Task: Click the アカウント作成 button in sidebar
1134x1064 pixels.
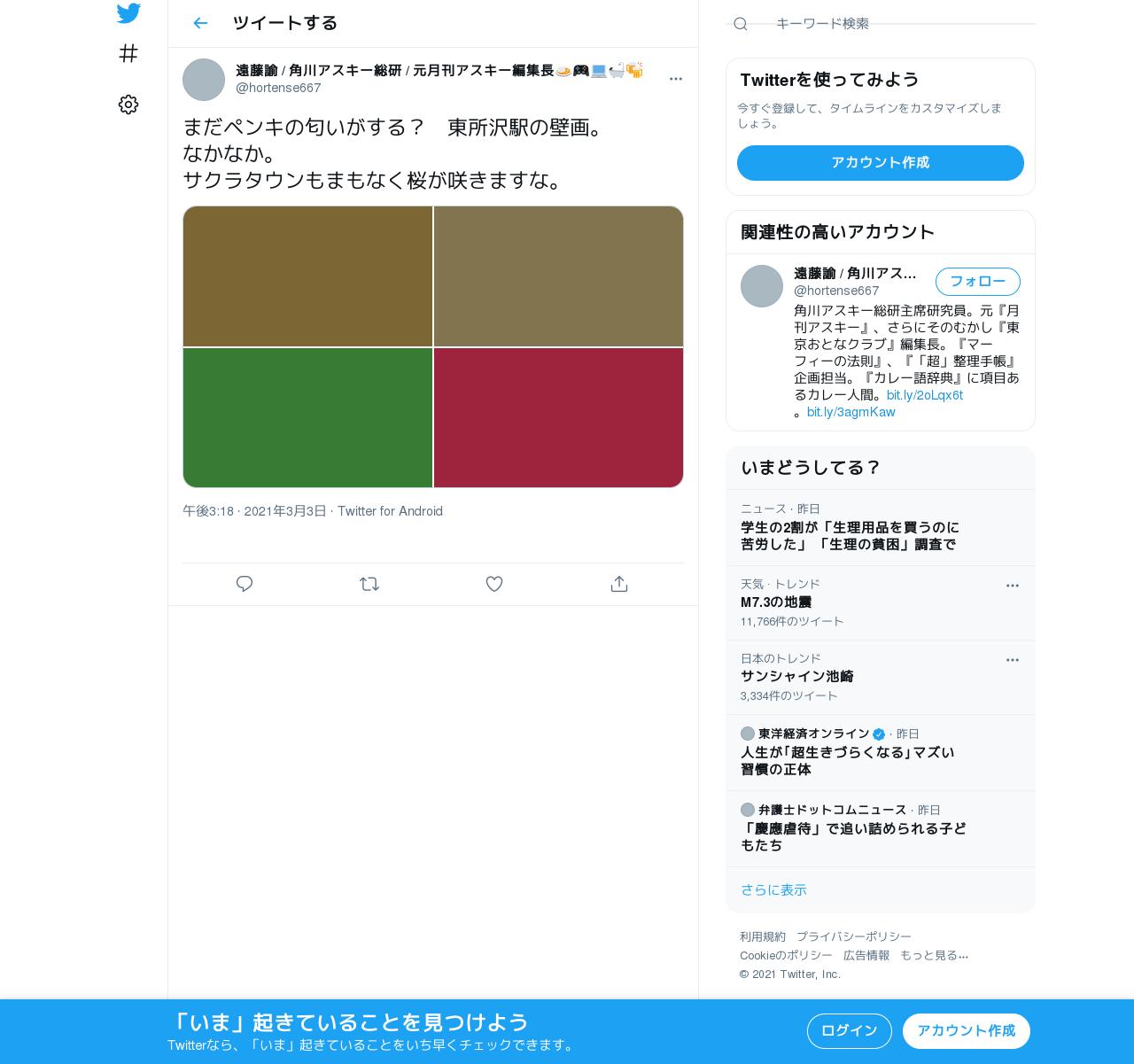Action: [x=881, y=163]
